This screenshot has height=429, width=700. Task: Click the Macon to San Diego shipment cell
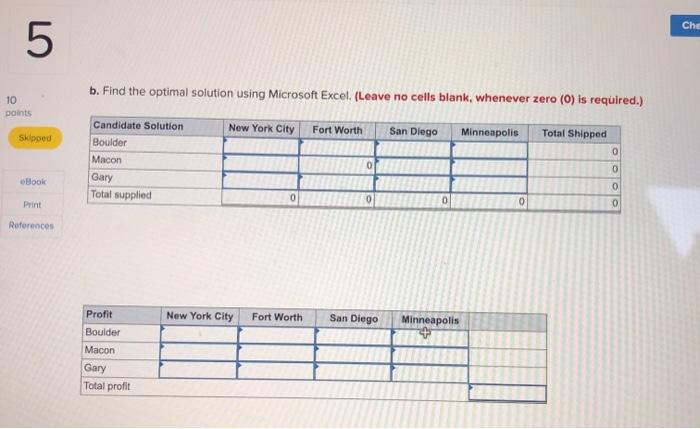pyautogui.click(x=413, y=167)
